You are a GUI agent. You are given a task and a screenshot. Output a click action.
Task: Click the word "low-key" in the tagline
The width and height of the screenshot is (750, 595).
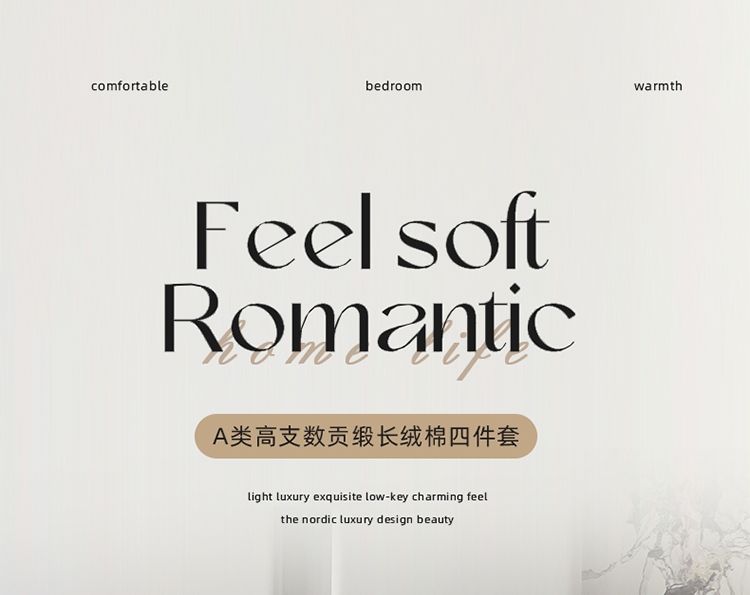tap(387, 497)
